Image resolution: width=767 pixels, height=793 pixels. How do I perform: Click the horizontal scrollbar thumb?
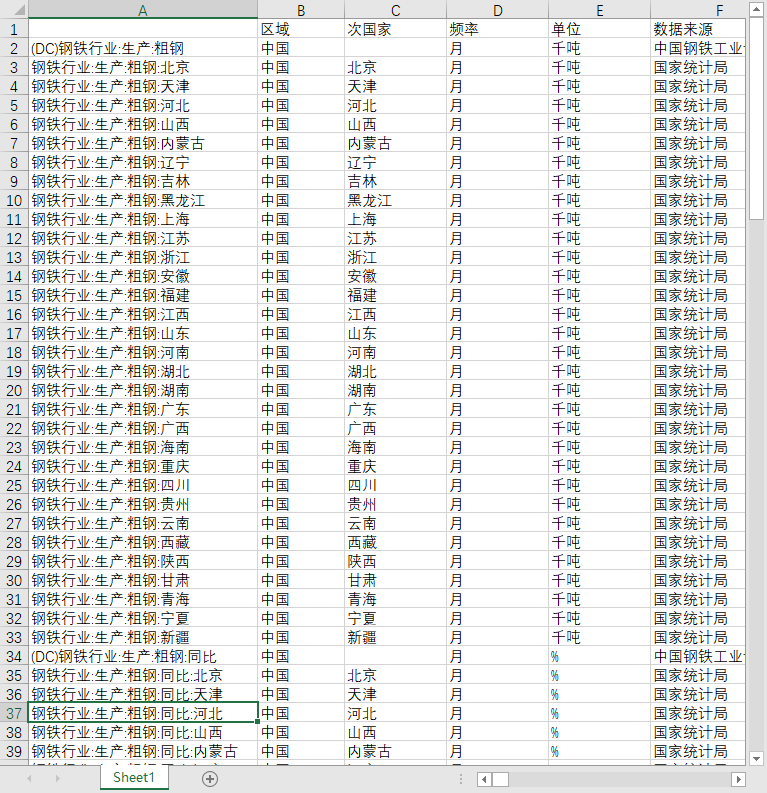(501, 779)
